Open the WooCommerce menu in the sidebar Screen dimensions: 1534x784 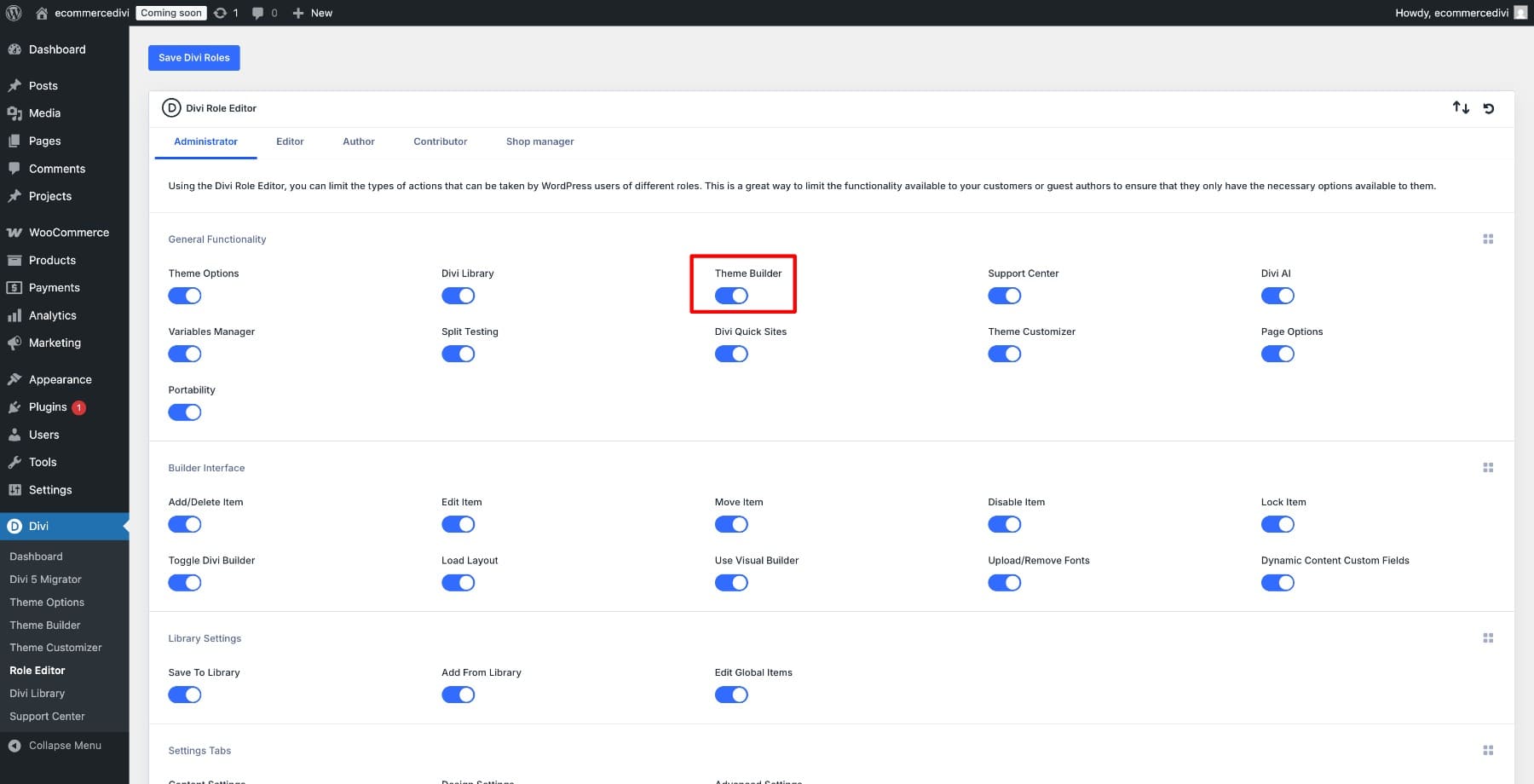point(68,232)
